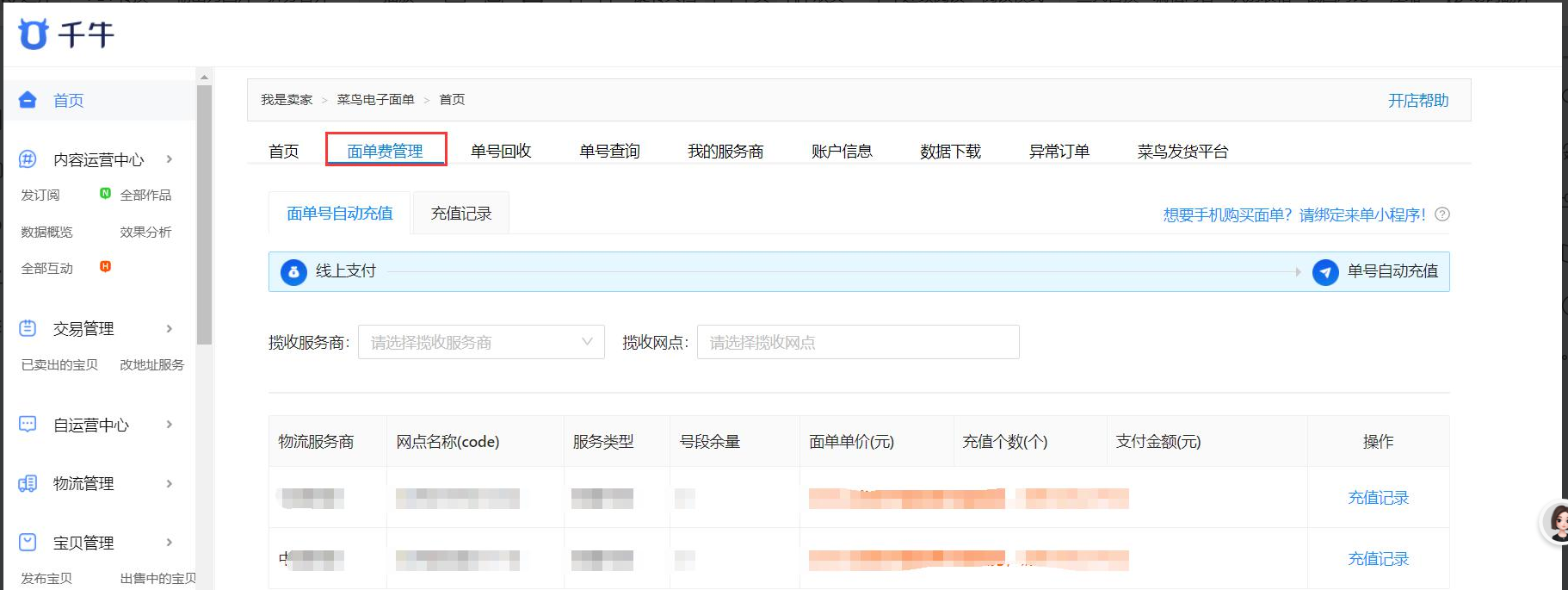The image size is (1568, 590).
Task: Switch to the 充值记录 tab
Action: click(x=461, y=214)
